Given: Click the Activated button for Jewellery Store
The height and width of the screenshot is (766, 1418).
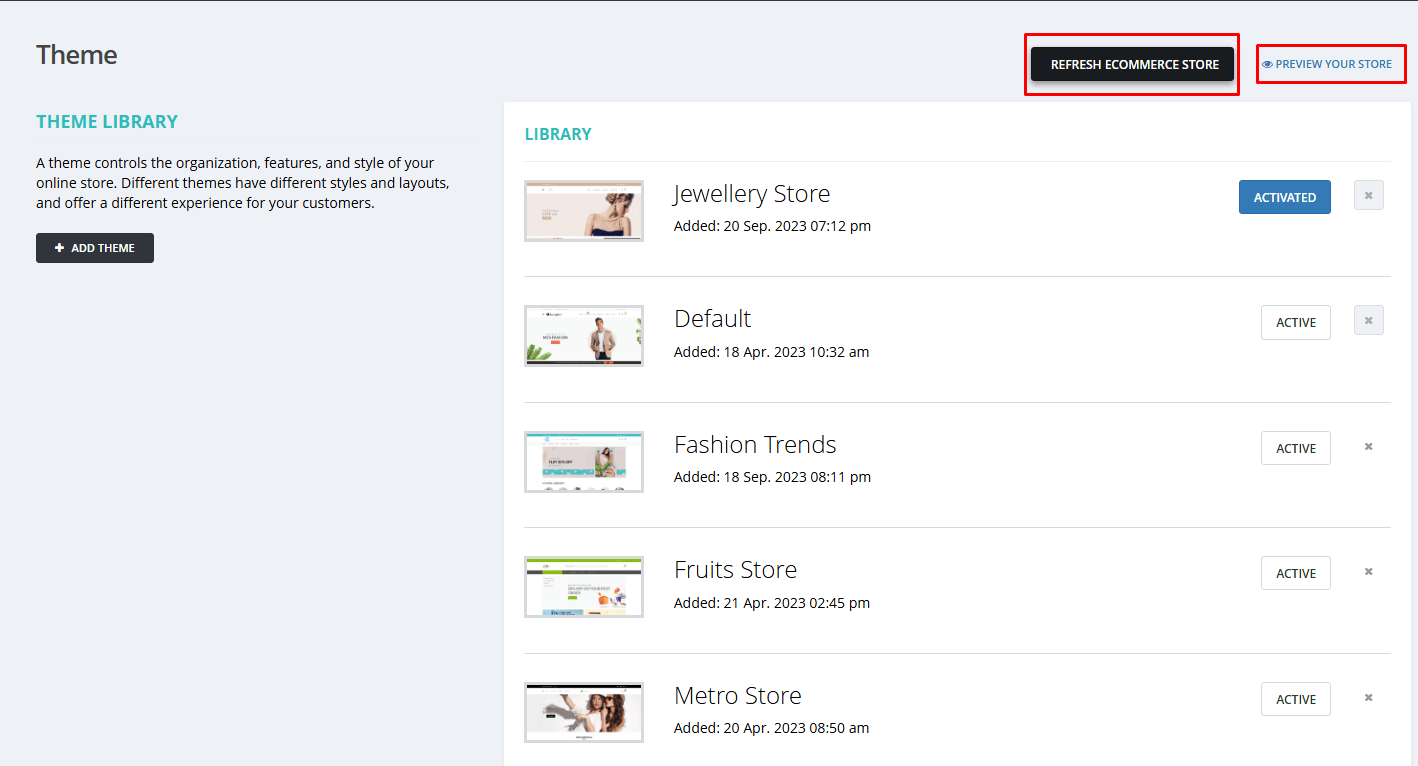Looking at the screenshot, I should (x=1284, y=197).
